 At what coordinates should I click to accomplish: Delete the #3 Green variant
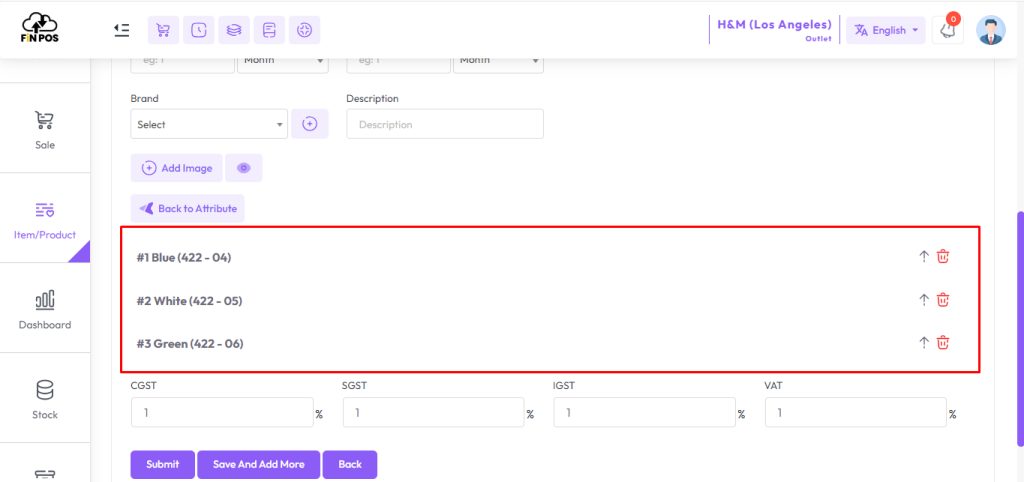pos(943,343)
